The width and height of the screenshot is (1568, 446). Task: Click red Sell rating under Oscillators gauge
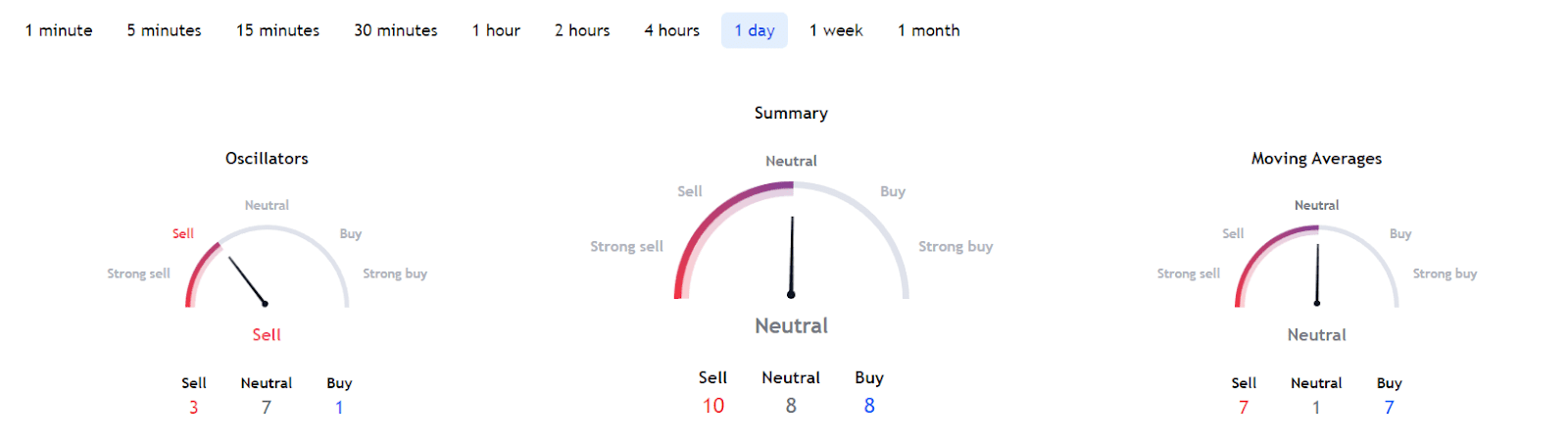[267, 334]
